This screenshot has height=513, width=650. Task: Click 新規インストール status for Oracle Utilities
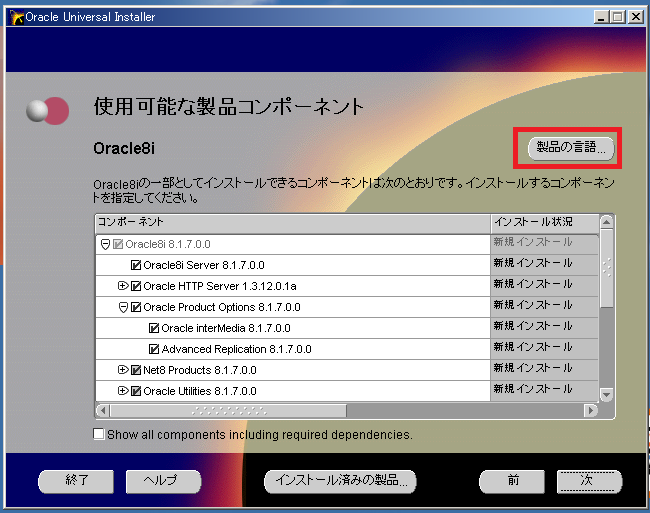[533, 389]
